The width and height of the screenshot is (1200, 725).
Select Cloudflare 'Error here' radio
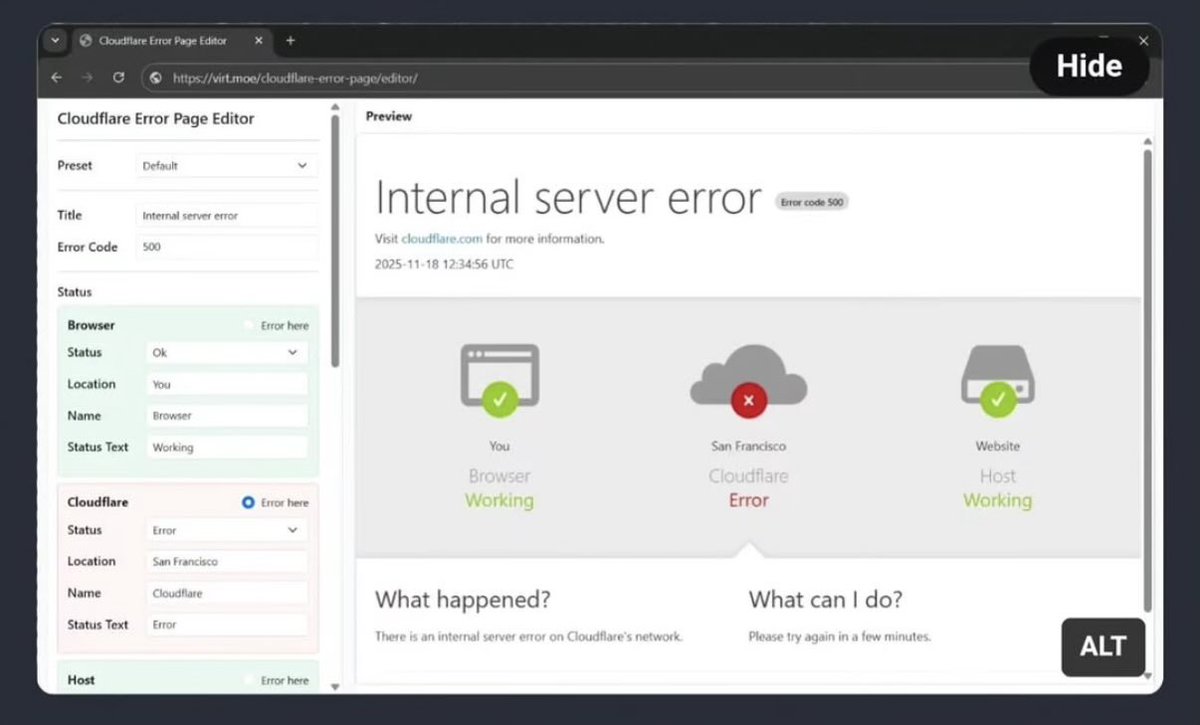coord(249,502)
